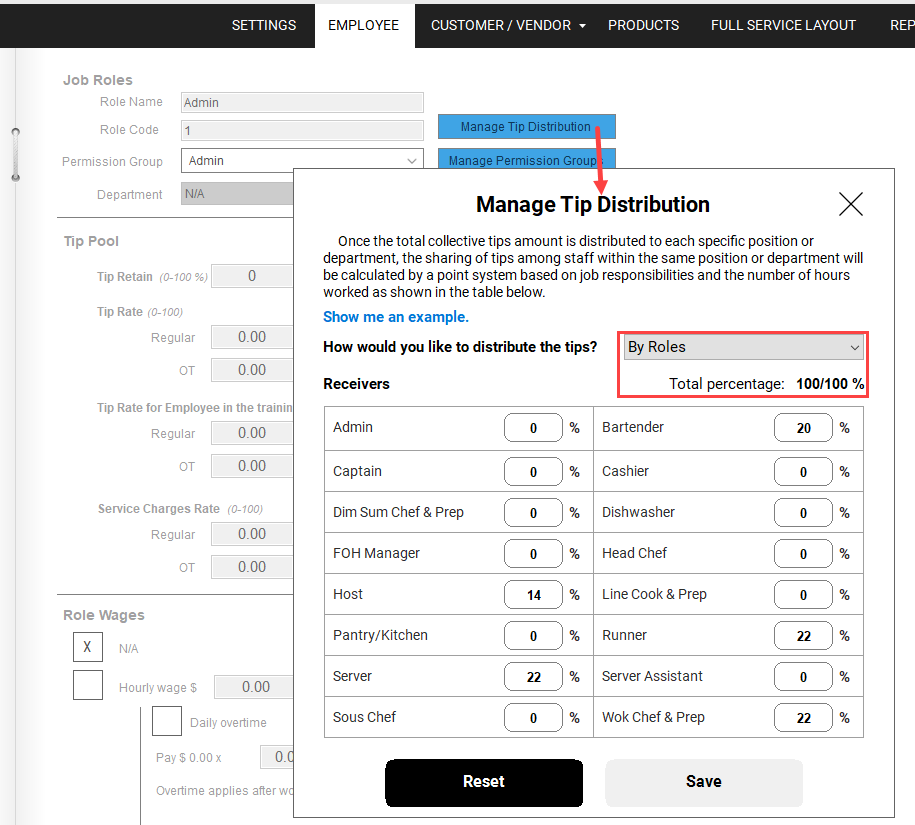Click the Runner percentage field

[x=803, y=636]
